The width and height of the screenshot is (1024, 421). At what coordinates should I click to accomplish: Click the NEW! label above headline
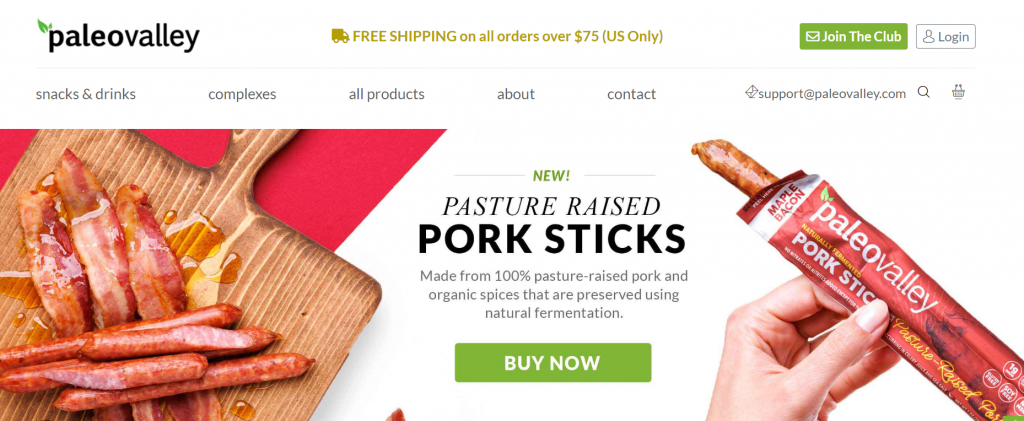(552, 175)
